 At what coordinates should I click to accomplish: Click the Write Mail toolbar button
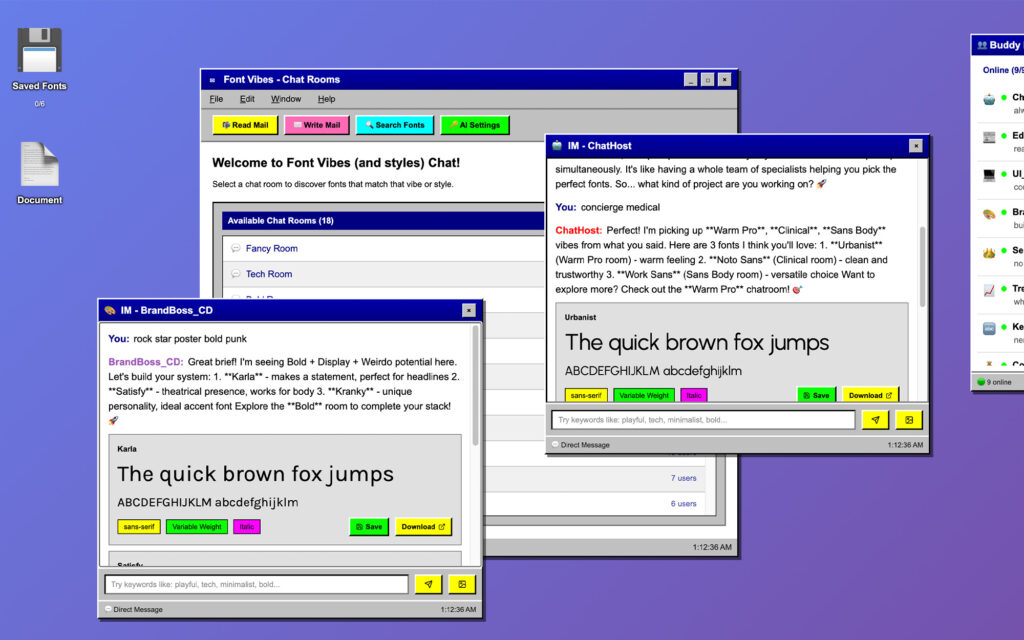pyautogui.click(x=317, y=125)
